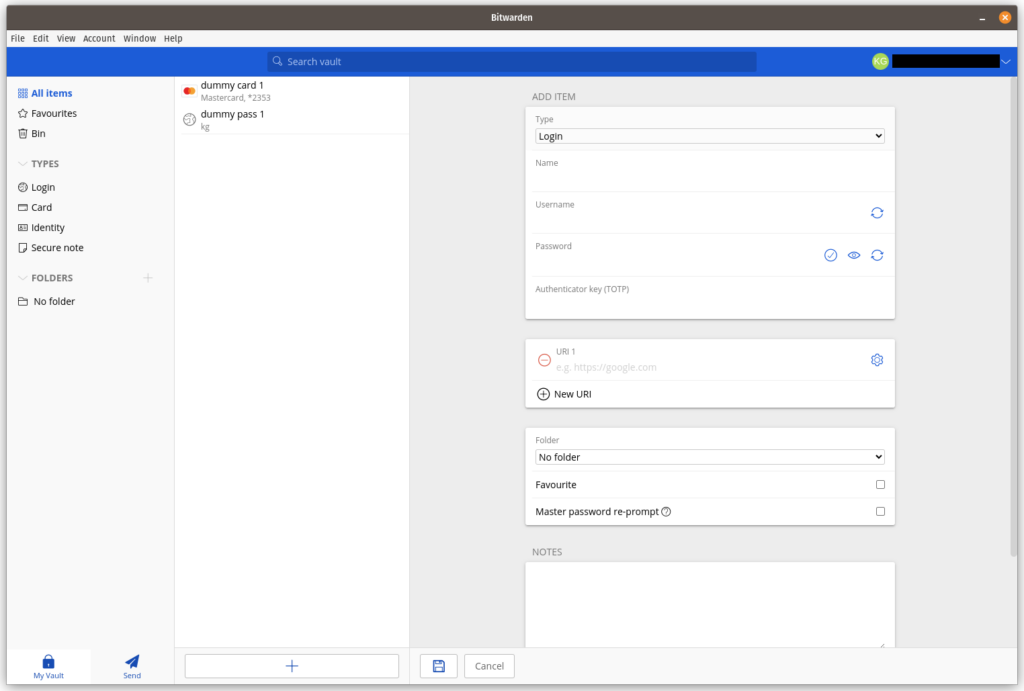This screenshot has width=1024, height=691.
Task: Add another URI with New URI
Action: coord(564,394)
